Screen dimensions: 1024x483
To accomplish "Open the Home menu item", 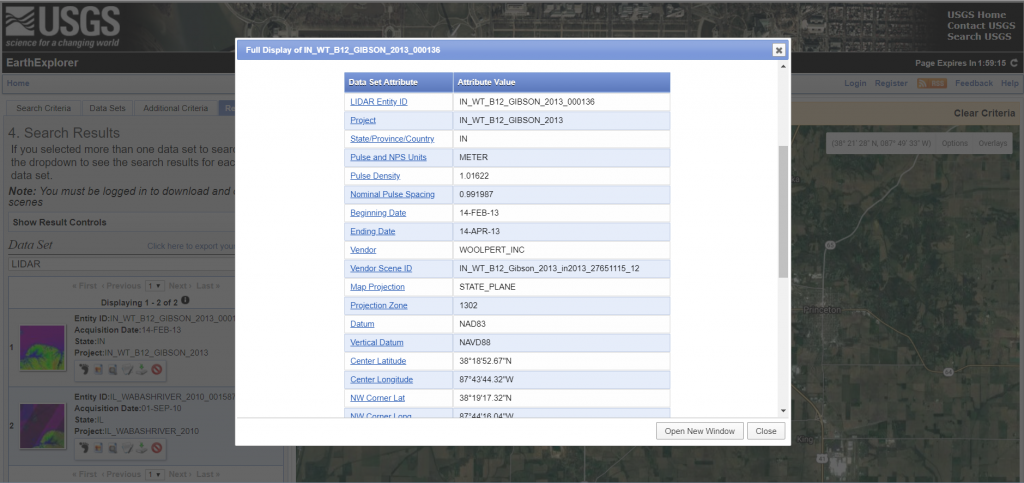I will tap(18, 84).
